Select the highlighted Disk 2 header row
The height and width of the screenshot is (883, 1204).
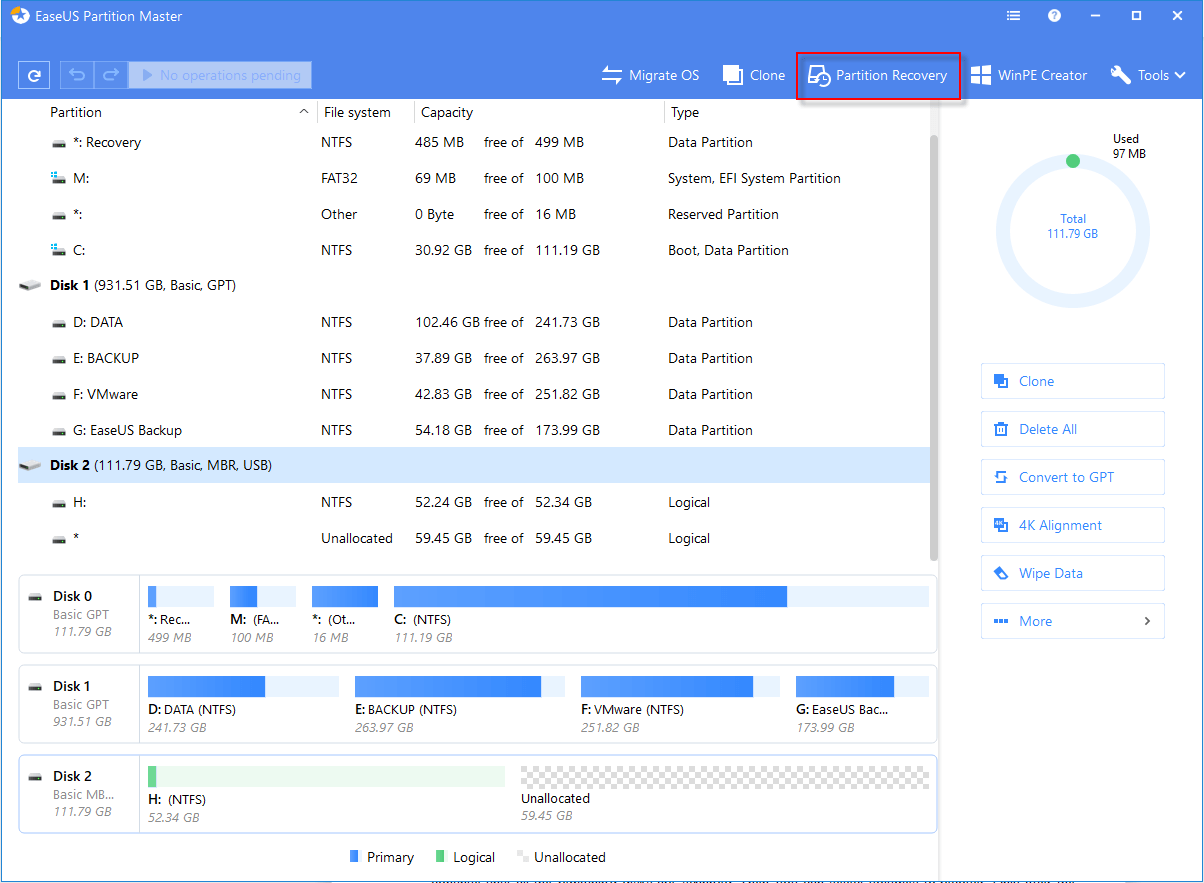tap(474, 466)
